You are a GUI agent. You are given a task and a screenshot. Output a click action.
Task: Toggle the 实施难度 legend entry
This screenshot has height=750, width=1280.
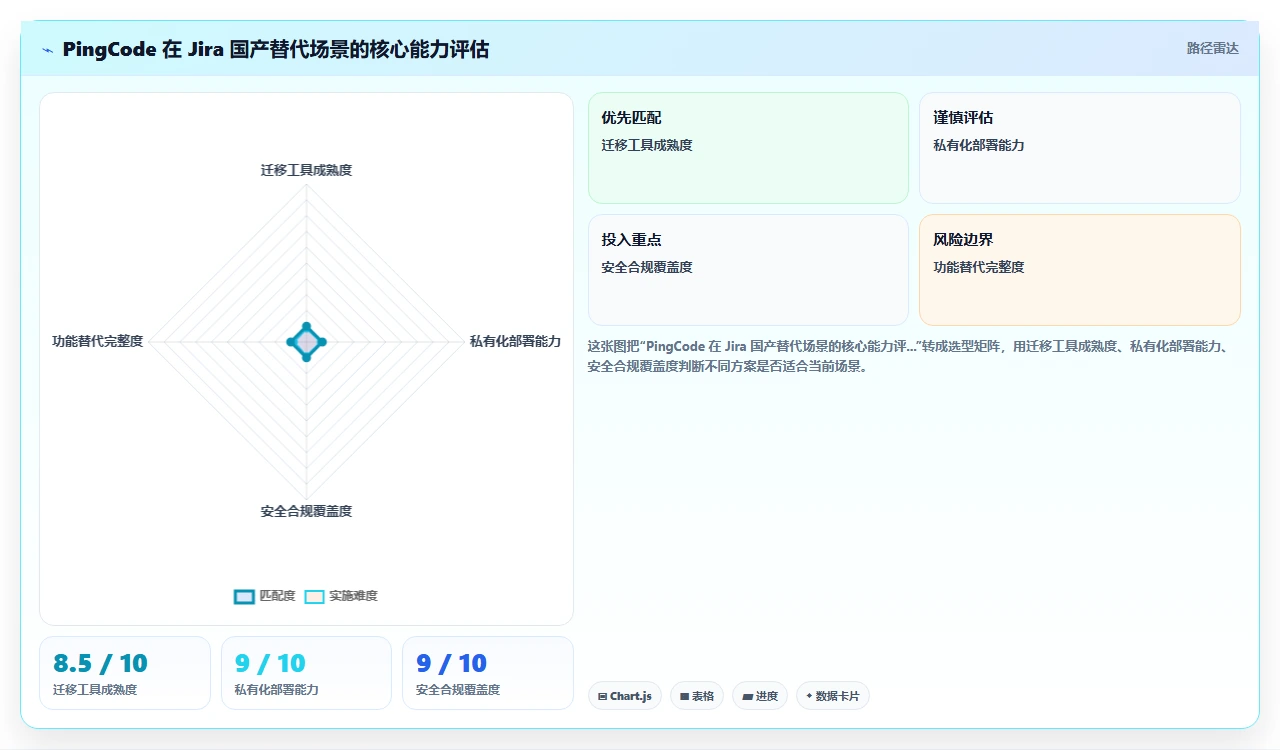point(341,596)
